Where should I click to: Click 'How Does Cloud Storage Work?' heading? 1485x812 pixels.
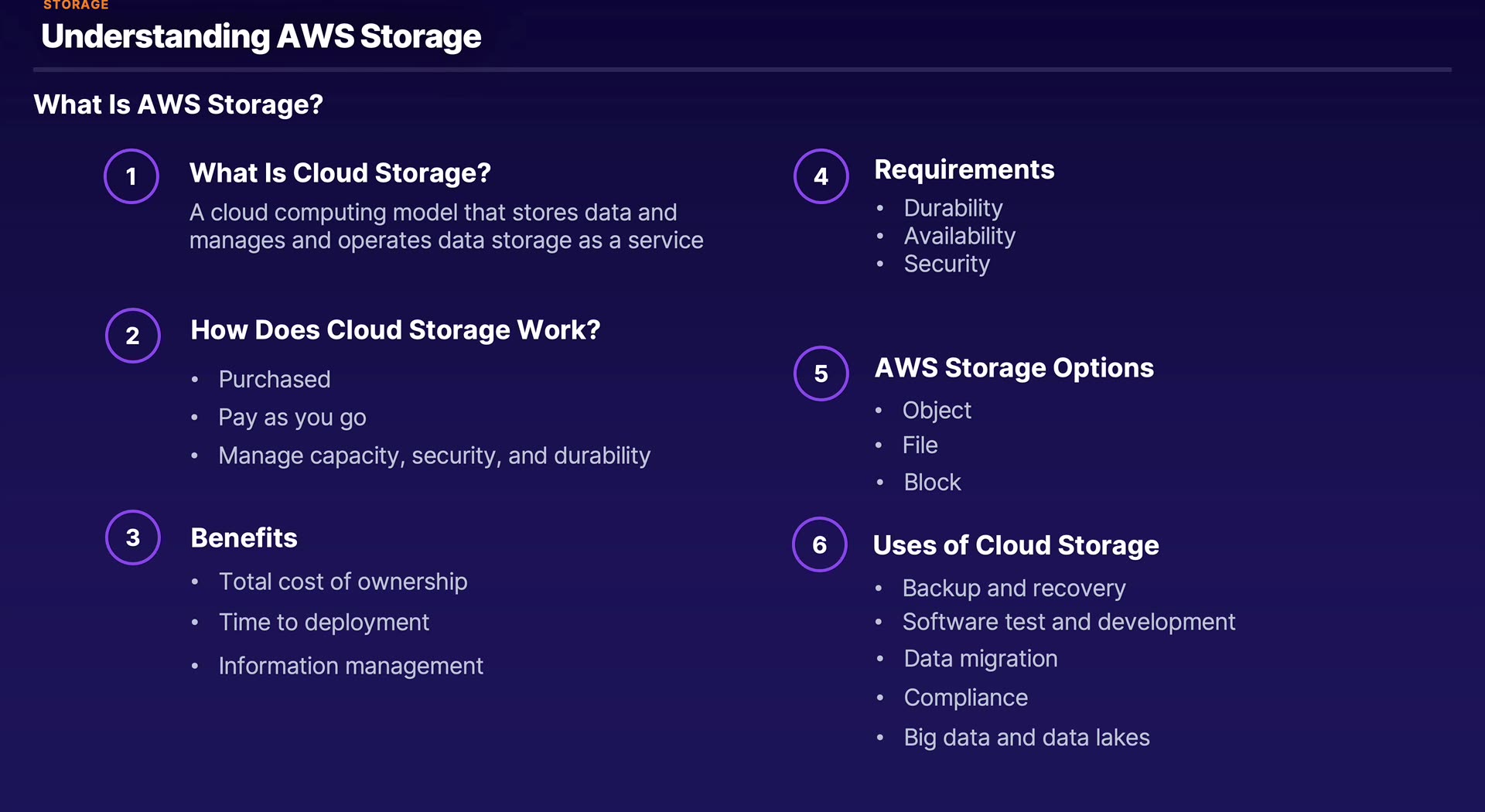(x=394, y=330)
